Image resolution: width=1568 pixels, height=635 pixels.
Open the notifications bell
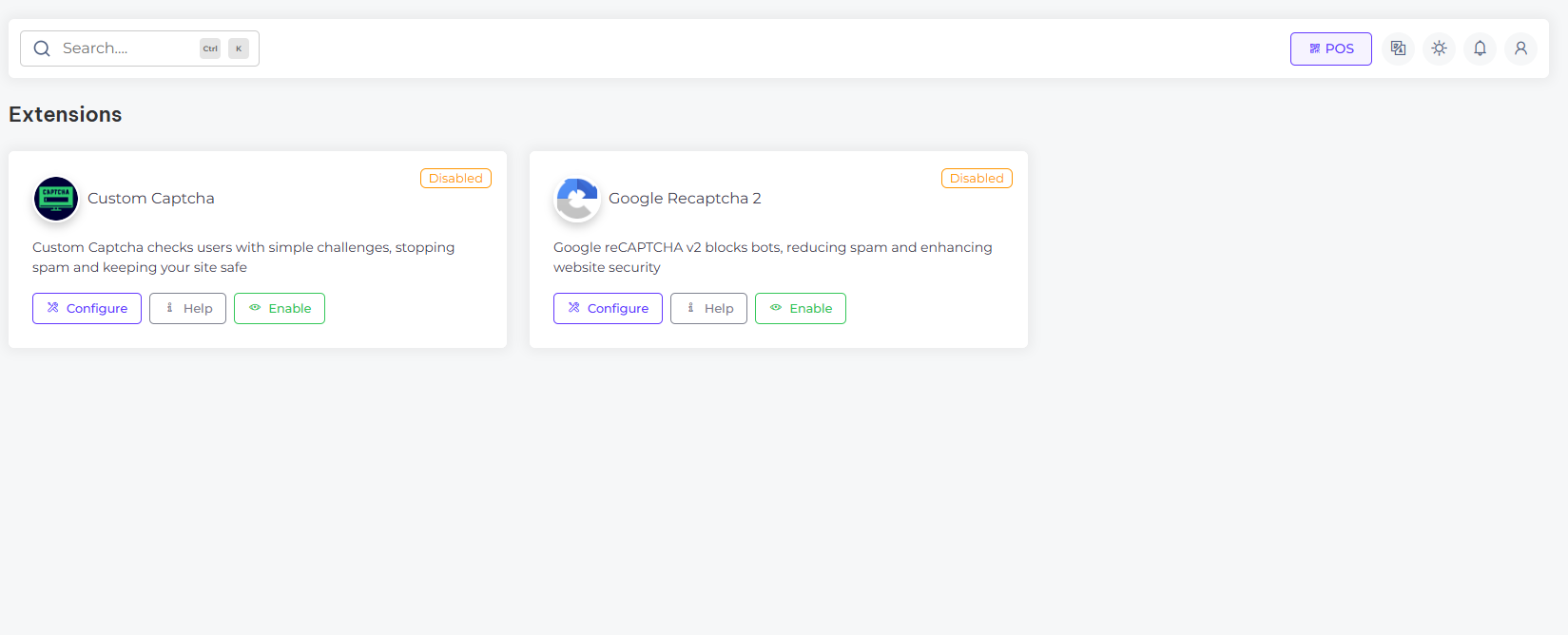click(x=1480, y=48)
